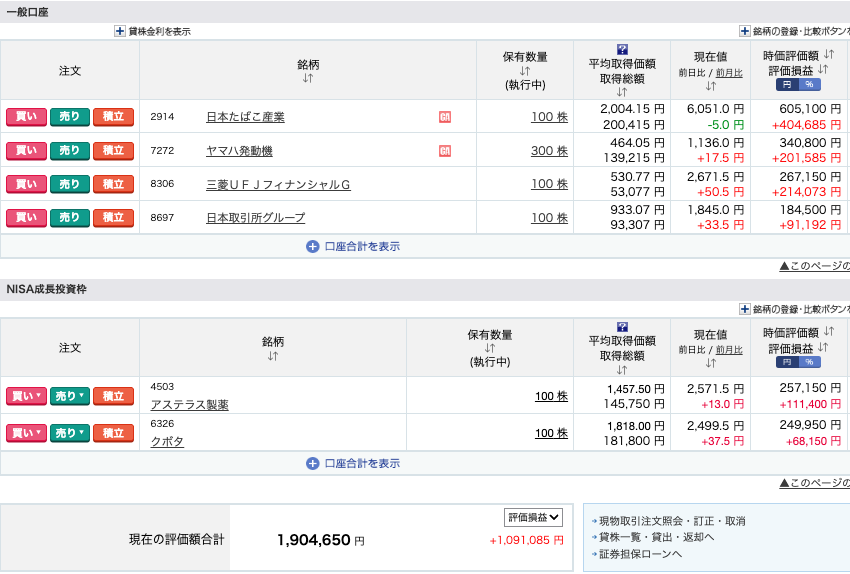Click 300 株 holding for ヤマハ発動機
The width and height of the screenshot is (850, 574).
click(549, 151)
